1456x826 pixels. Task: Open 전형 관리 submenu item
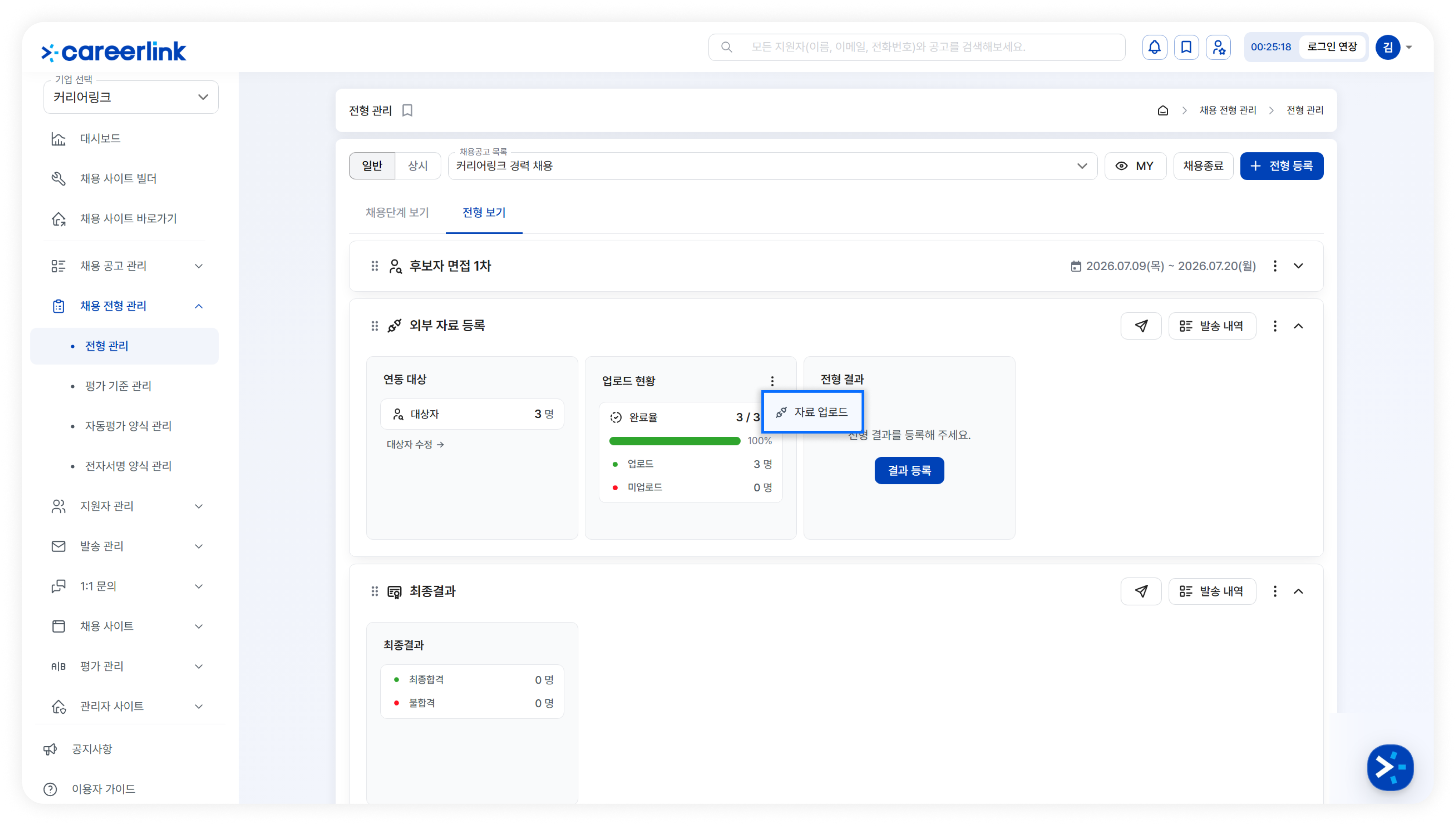click(x=124, y=346)
